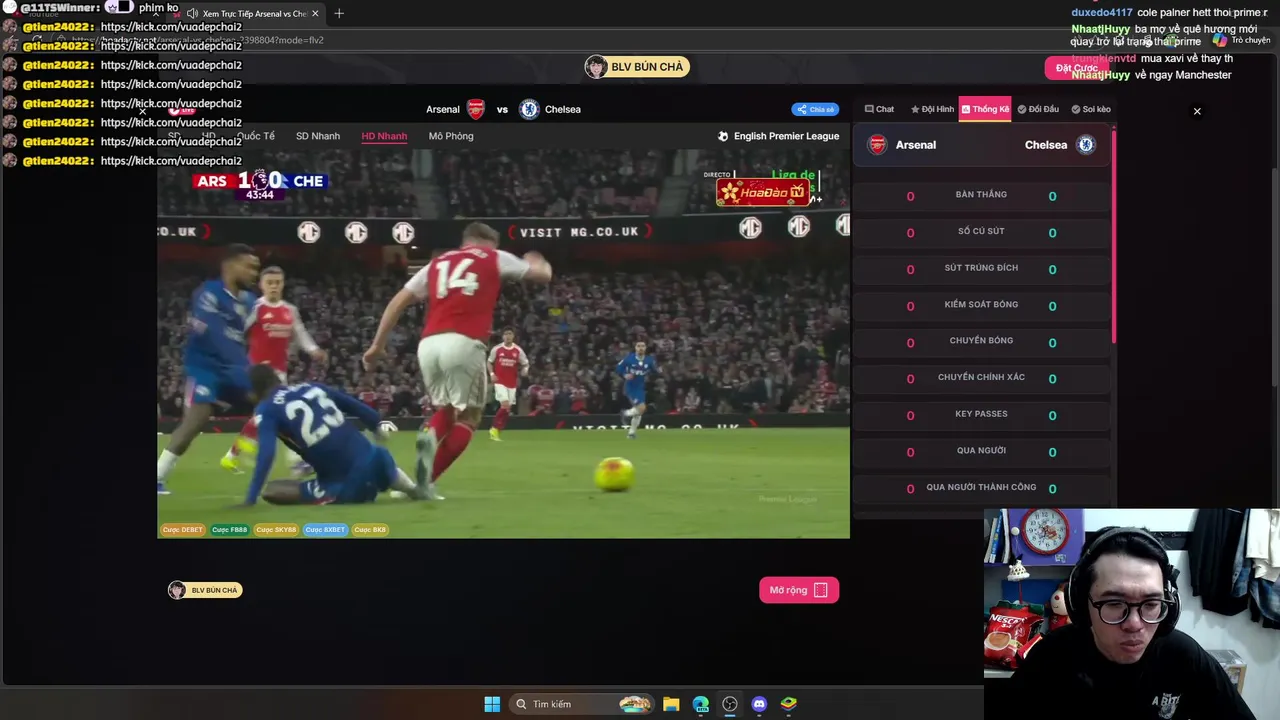Viewport: 1280px width, 720px height.
Task: Click the Cược DEBET betting link
Action: pyautogui.click(x=183, y=530)
